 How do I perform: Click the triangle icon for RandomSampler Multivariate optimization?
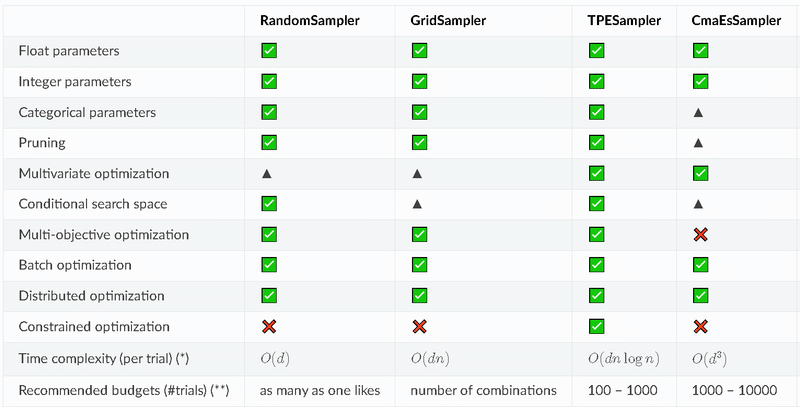click(x=267, y=173)
